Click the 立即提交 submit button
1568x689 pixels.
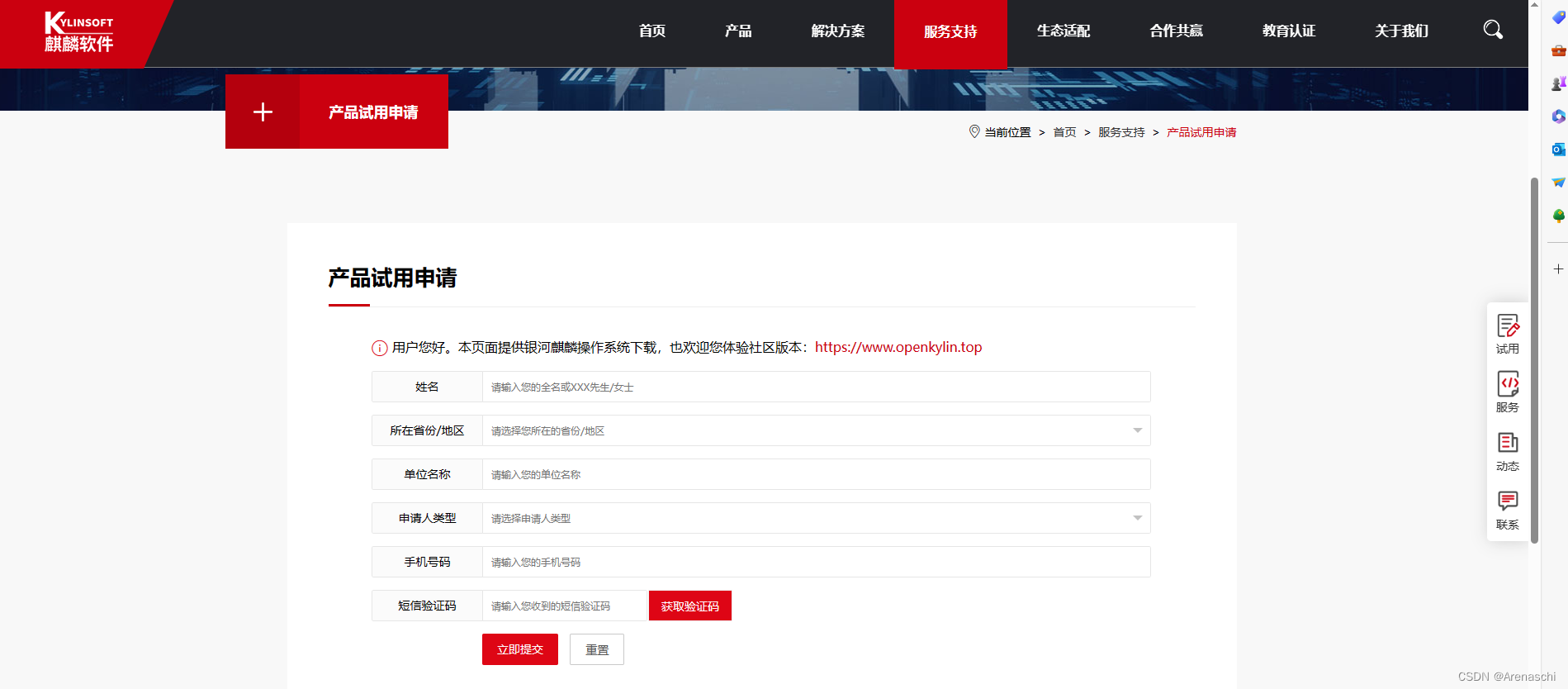[520, 649]
